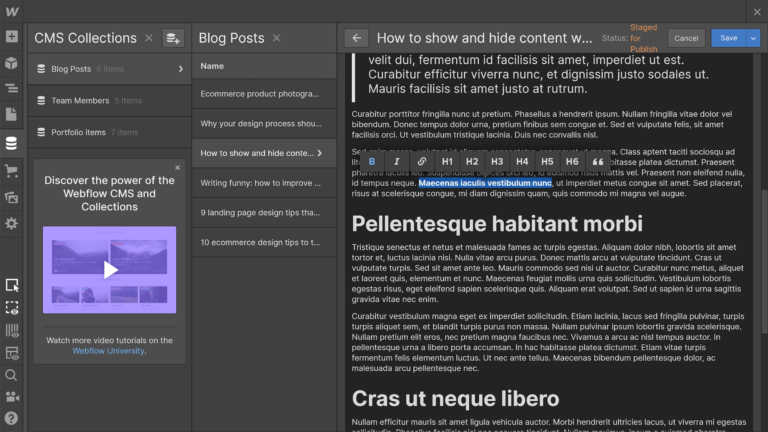The height and width of the screenshot is (432, 768).
Task: Open the Ecommerce cart panel
Action: click(x=12, y=171)
